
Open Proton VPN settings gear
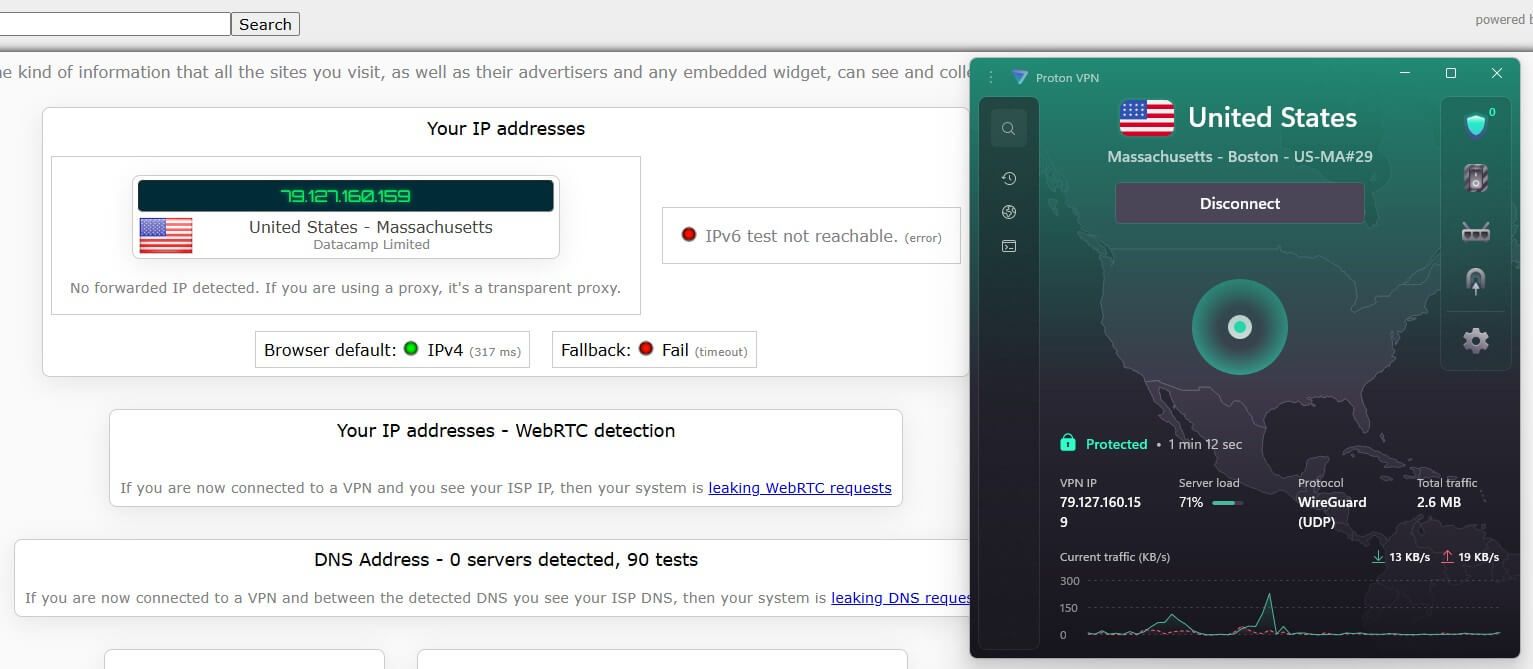[x=1476, y=340]
